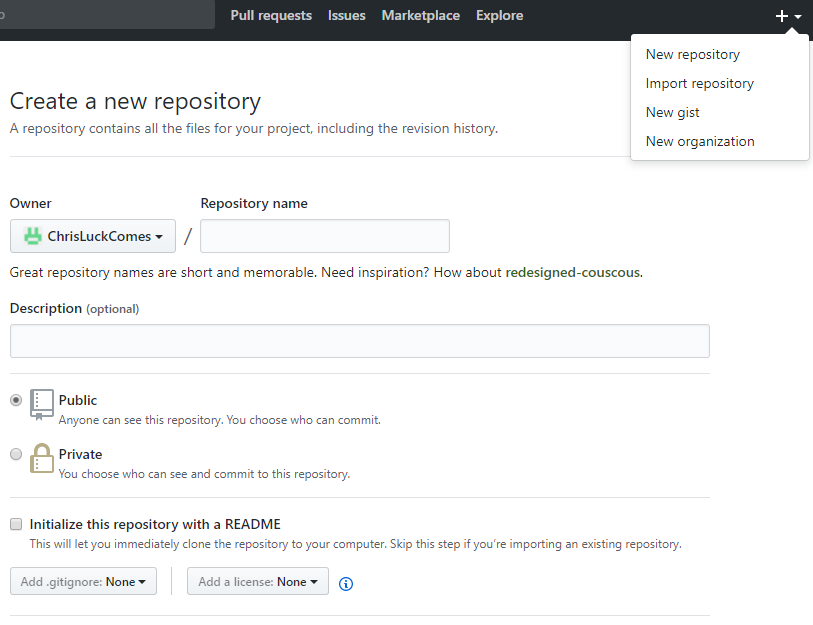Focus the Repository name field
This screenshot has height=625, width=813.
(325, 236)
